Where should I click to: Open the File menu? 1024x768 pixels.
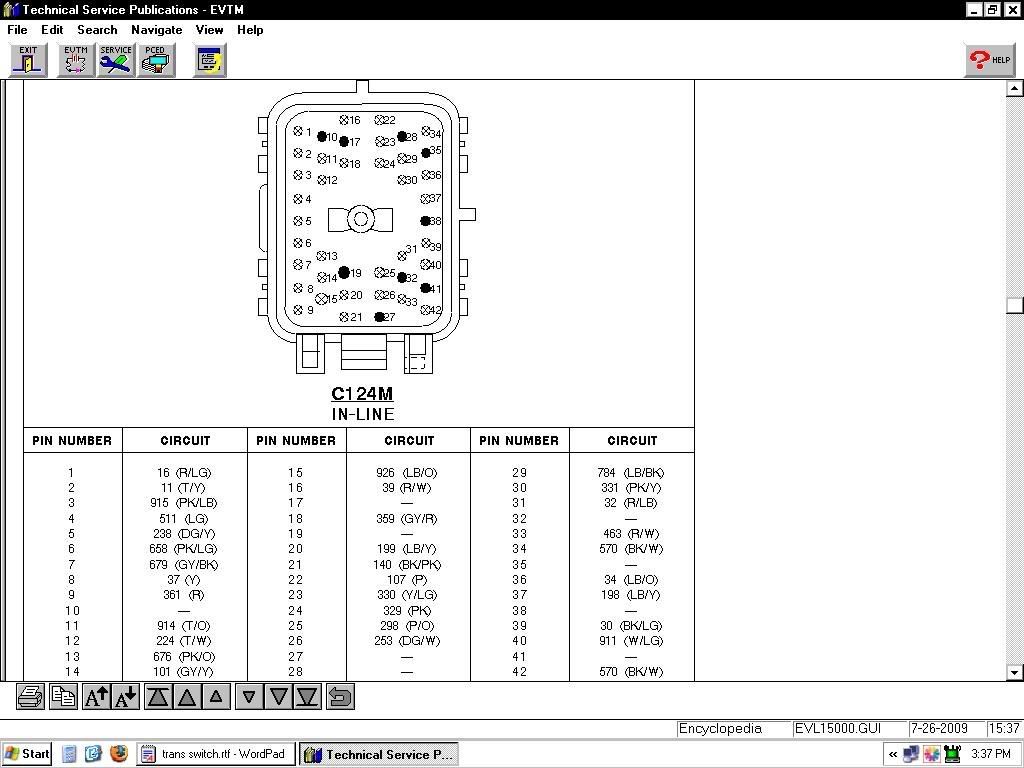17,30
